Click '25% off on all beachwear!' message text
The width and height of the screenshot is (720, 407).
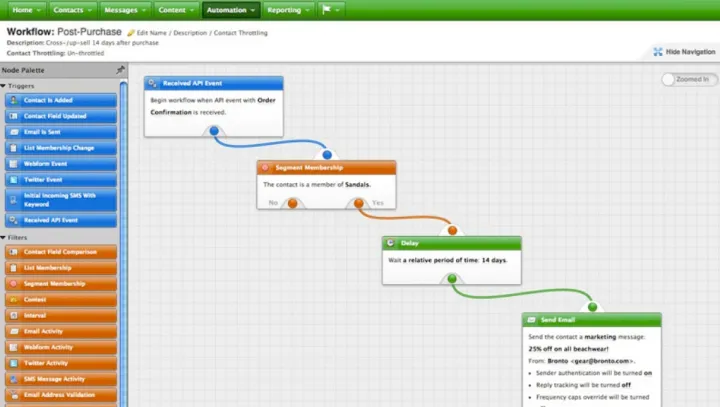[x=568, y=349]
